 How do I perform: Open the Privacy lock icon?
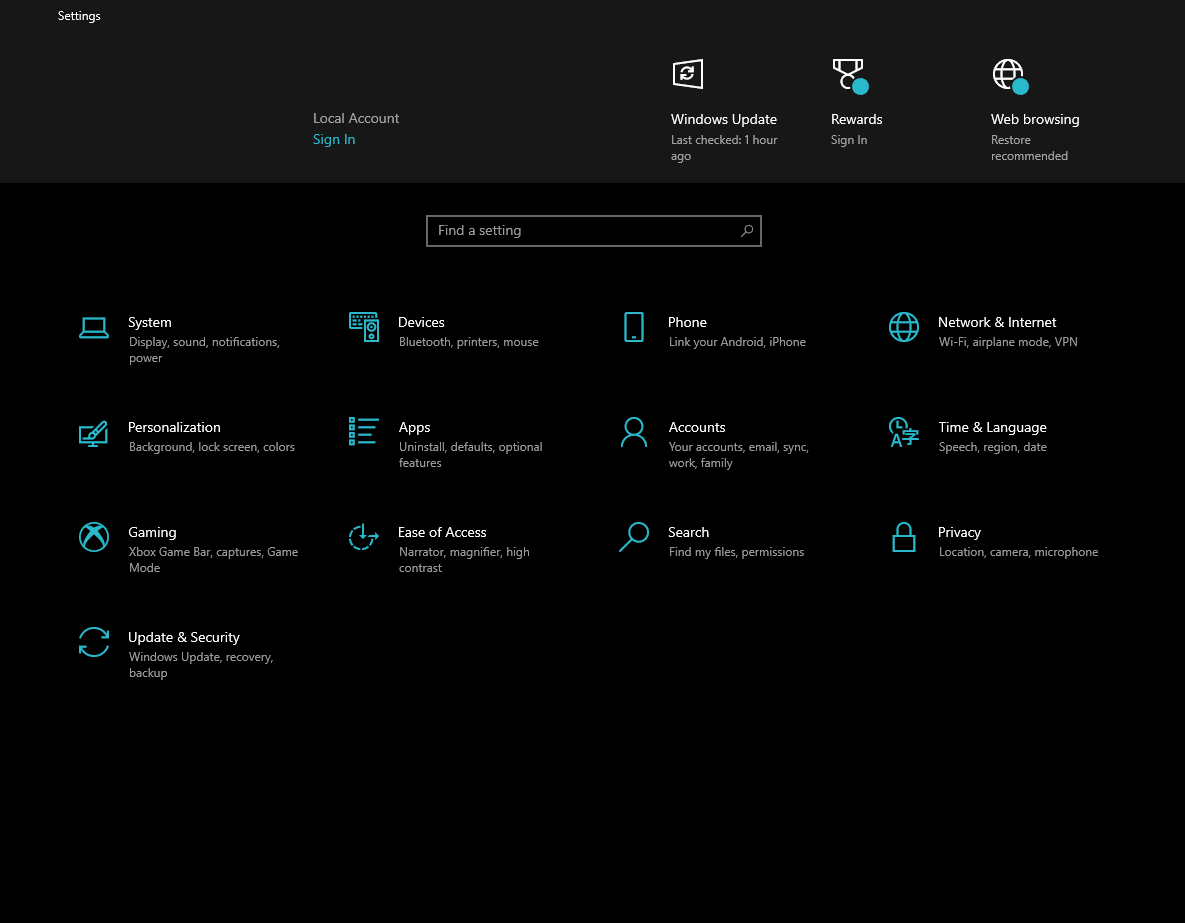click(903, 537)
